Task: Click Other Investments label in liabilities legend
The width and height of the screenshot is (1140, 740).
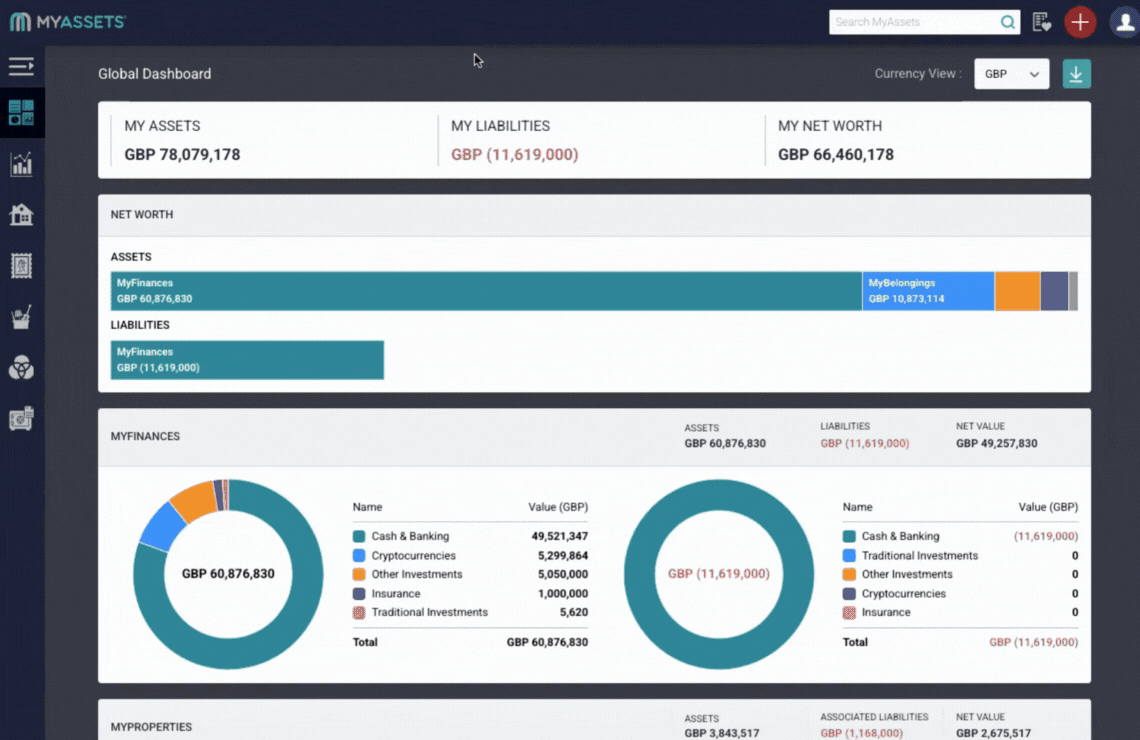Action: [907, 574]
